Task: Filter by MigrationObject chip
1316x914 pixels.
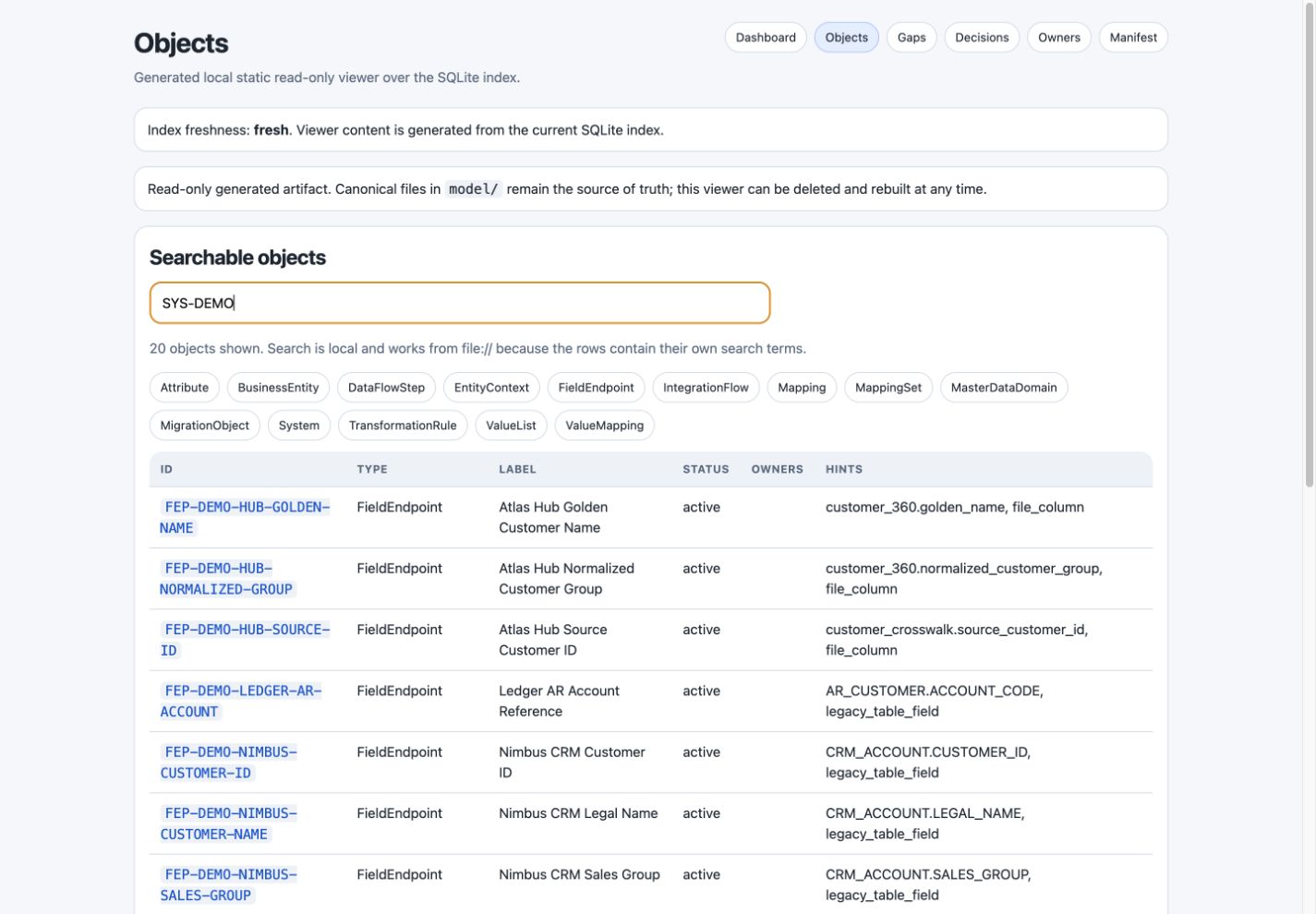Action: [205, 426]
